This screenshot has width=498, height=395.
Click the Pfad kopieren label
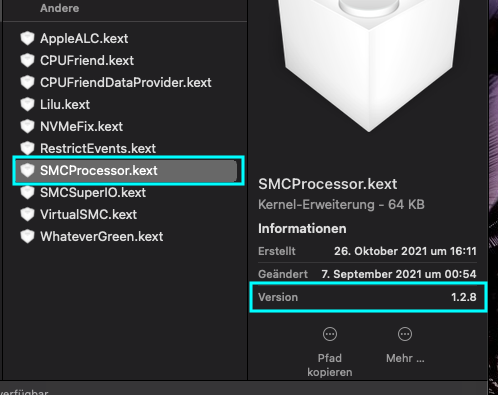(330, 365)
